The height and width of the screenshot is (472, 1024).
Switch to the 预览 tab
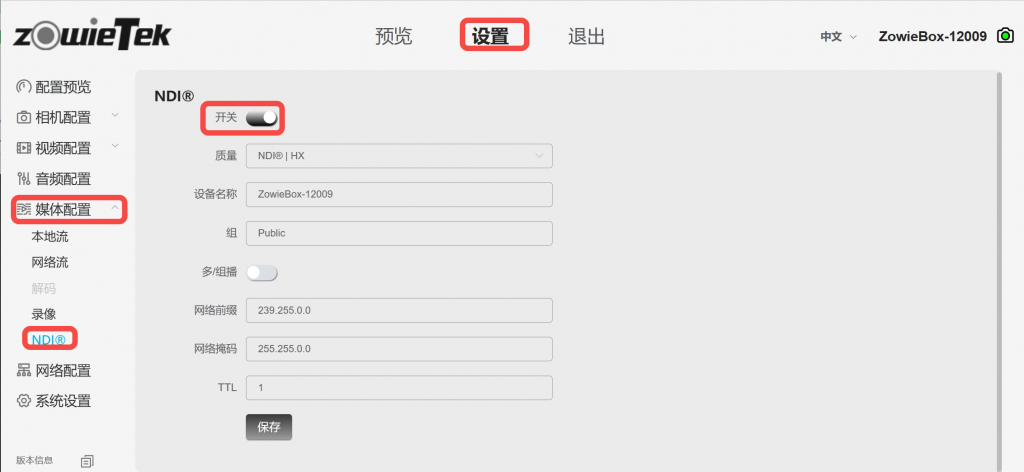coord(394,36)
